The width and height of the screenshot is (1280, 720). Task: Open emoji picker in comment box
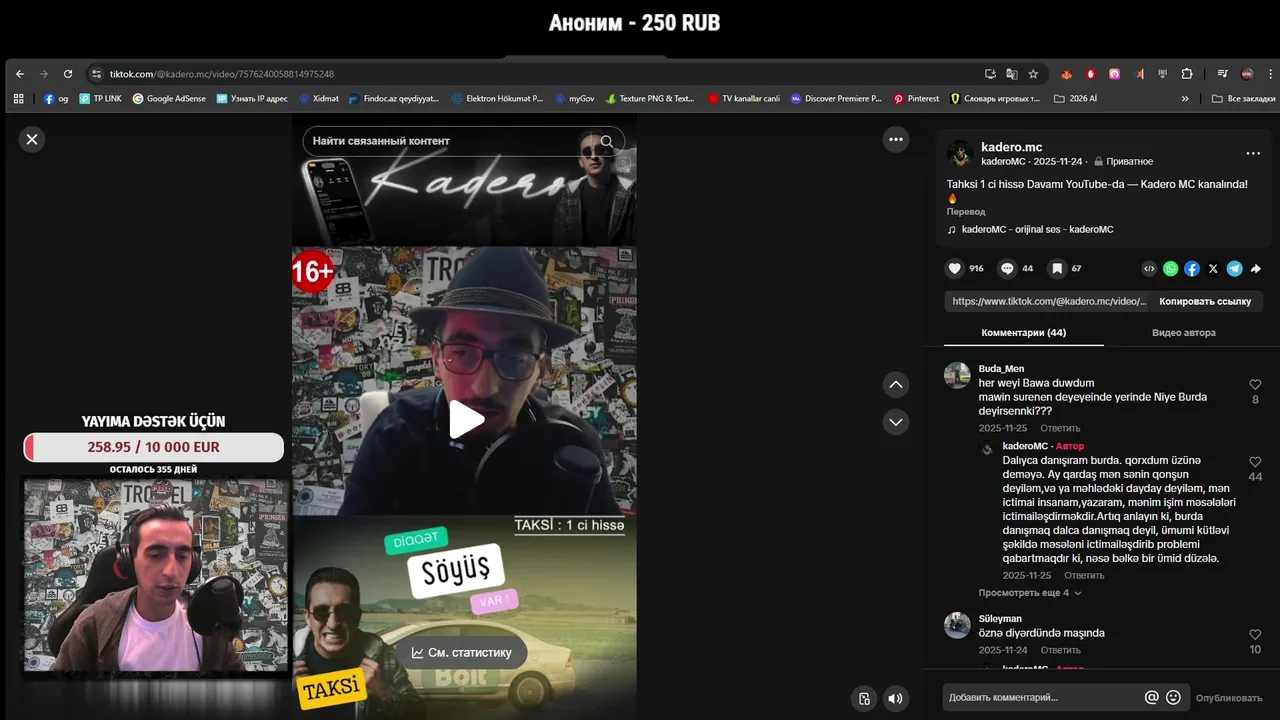point(1173,697)
